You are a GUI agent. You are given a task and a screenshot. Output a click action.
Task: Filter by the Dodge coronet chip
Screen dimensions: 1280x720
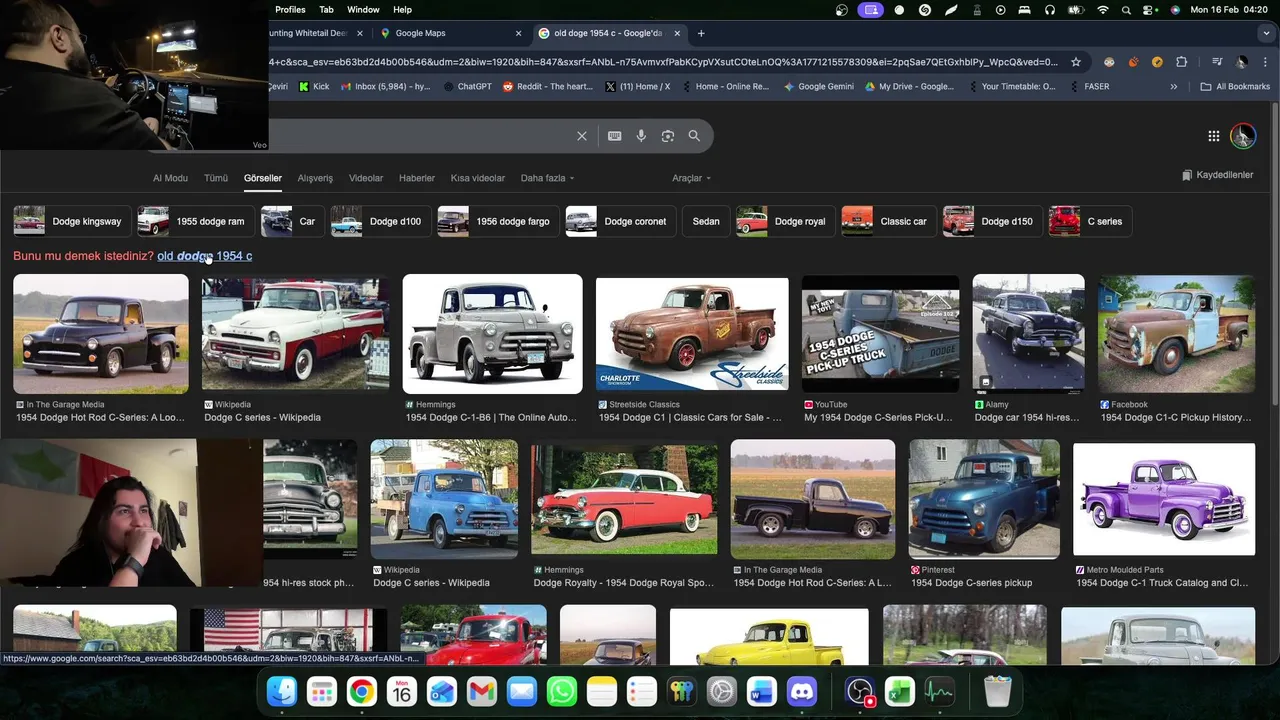(x=620, y=221)
